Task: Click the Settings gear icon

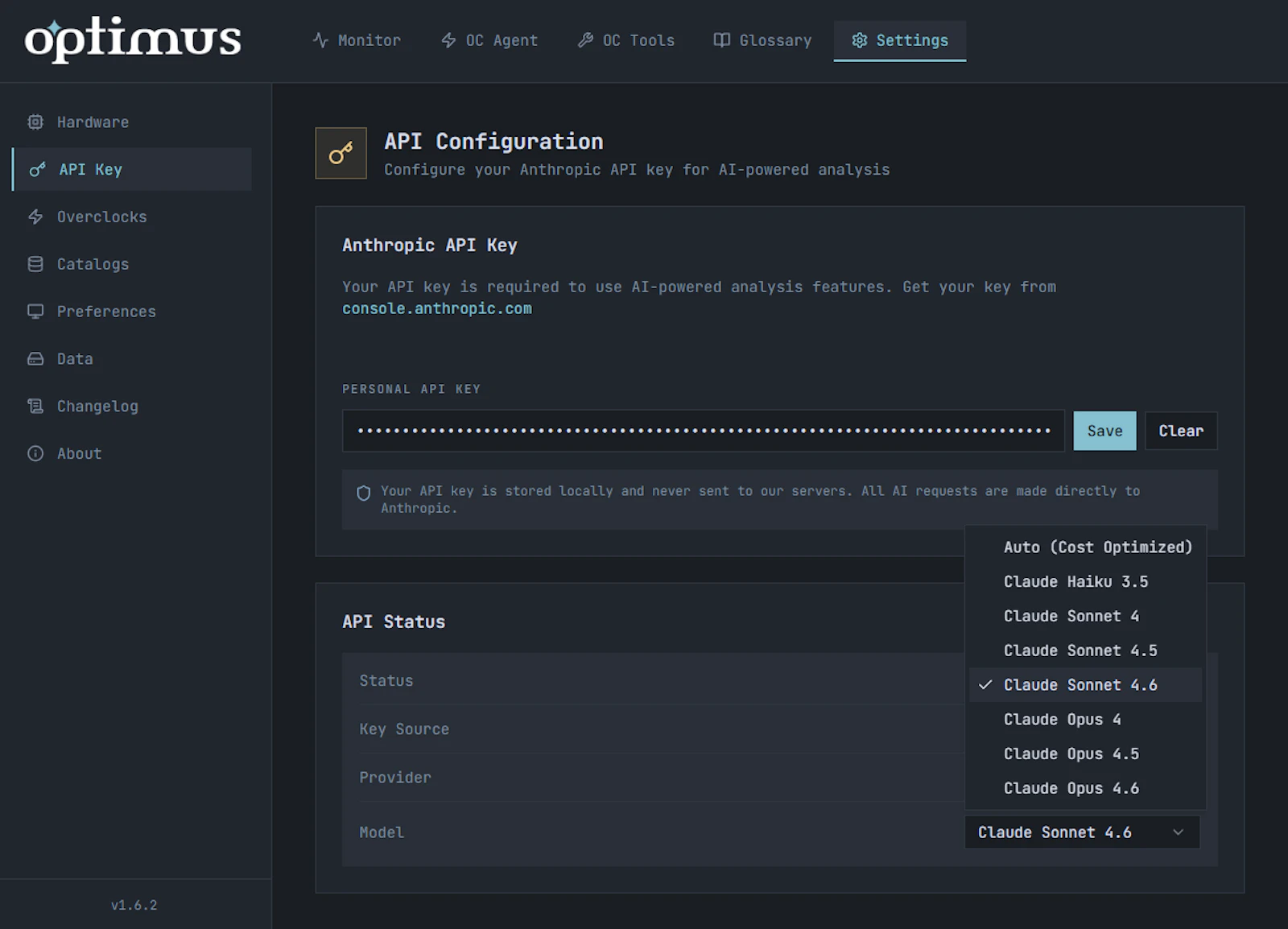Action: tap(860, 40)
